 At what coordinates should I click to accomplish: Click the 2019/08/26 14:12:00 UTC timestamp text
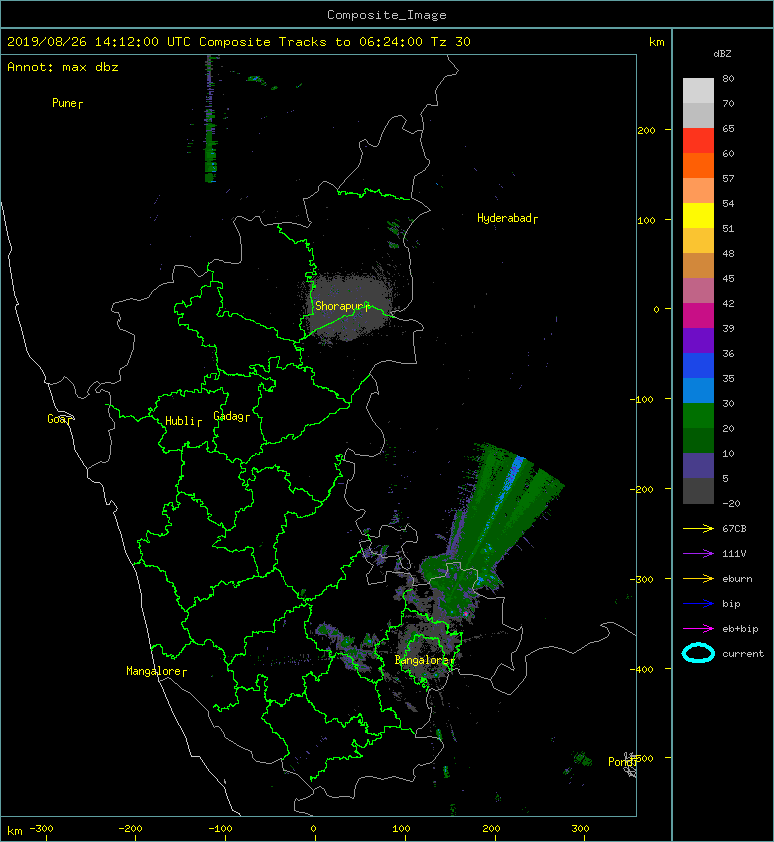click(99, 42)
